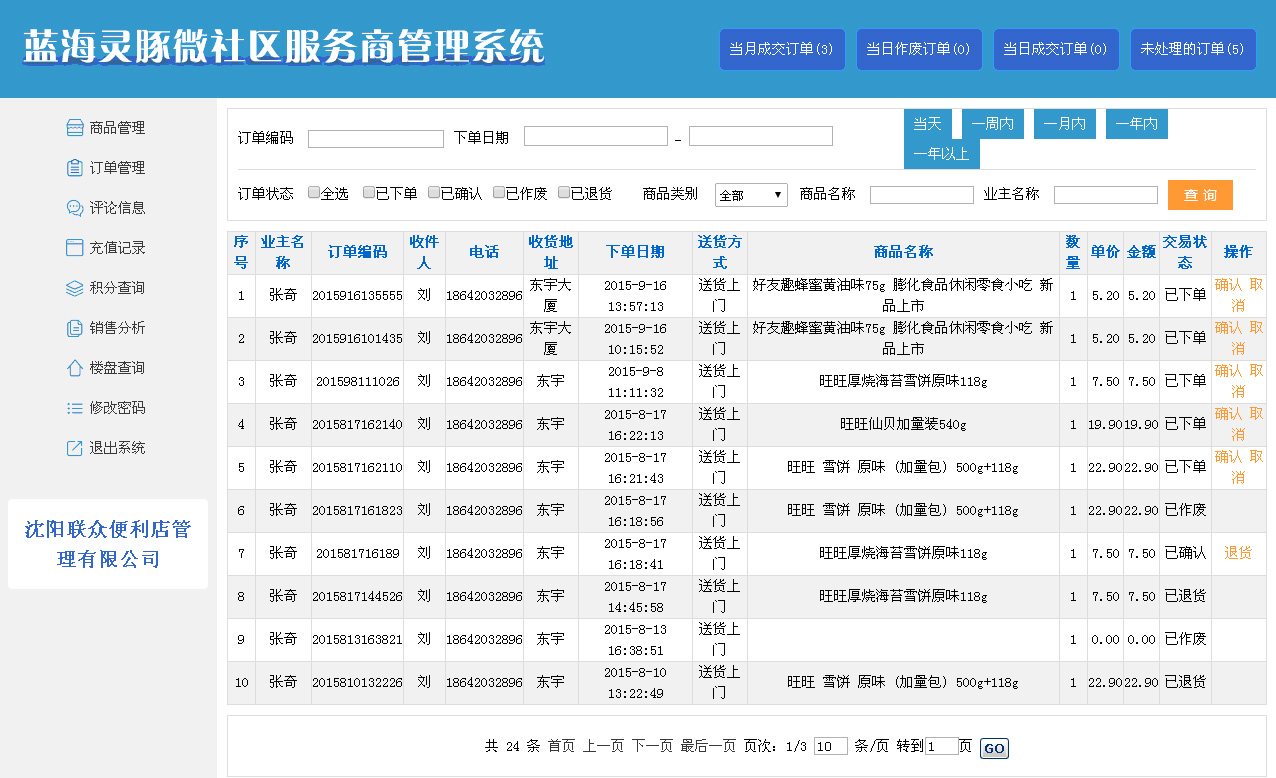Focus the 商品名称 input field
The width and height of the screenshot is (1276, 778).
[x=922, y=195]
